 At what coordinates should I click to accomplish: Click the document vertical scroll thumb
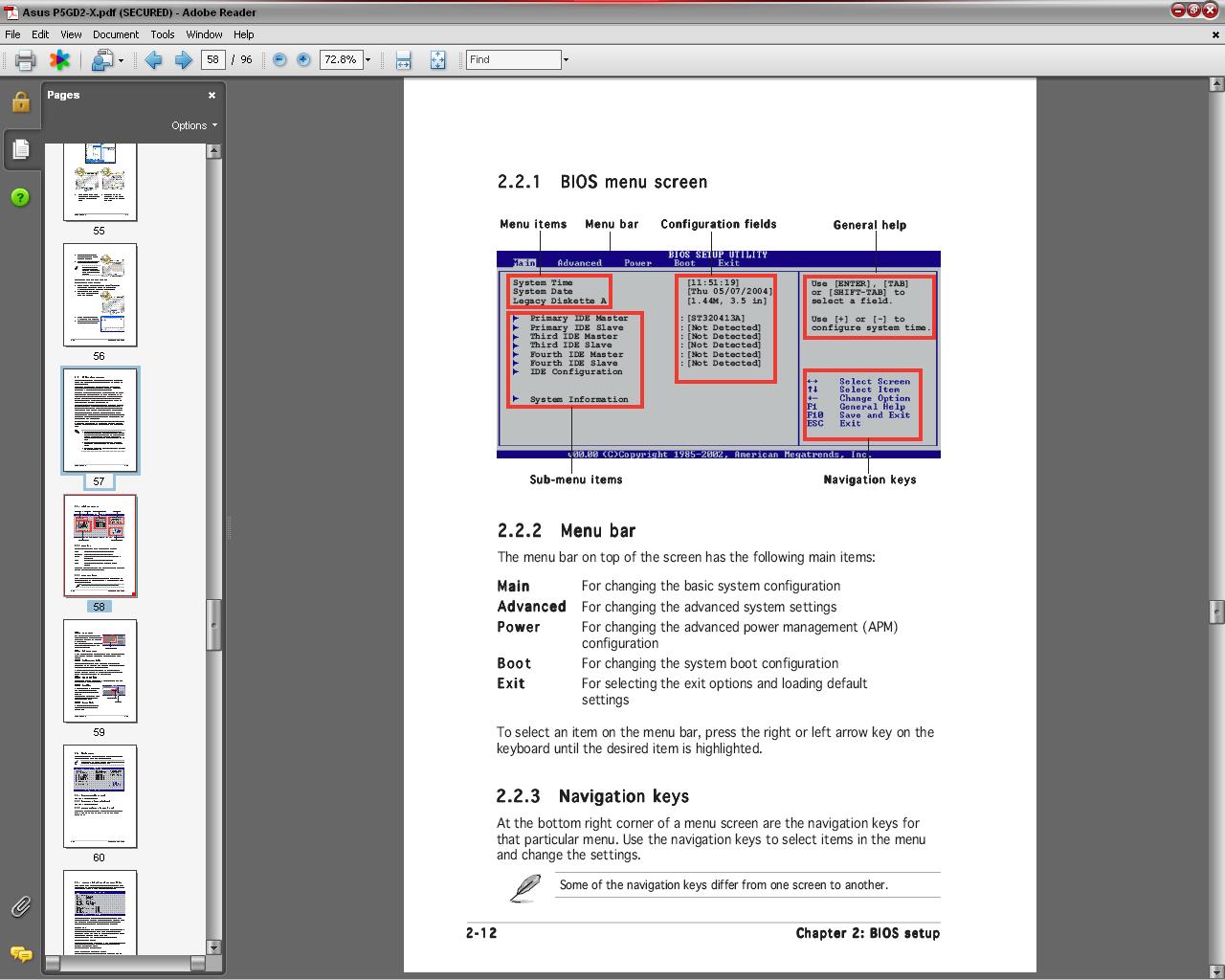tap(1216, 611)
